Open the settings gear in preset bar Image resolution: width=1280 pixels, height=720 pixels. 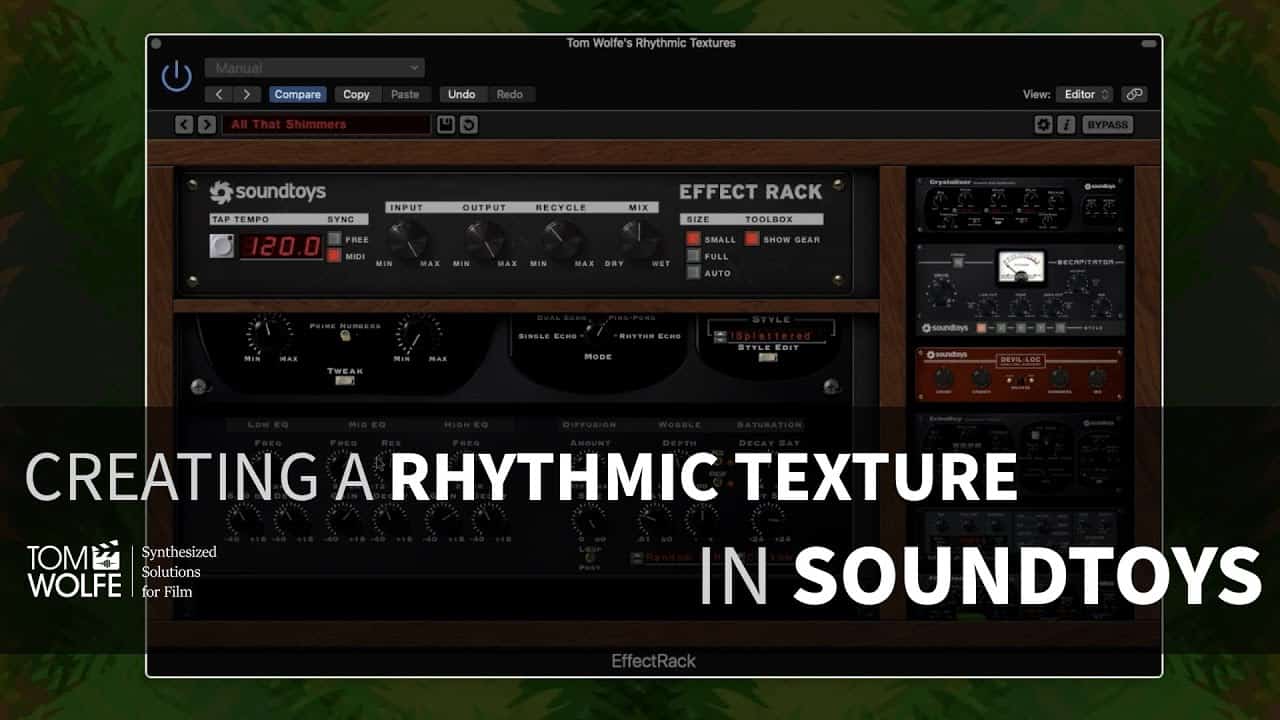(x=1044, y=125)
